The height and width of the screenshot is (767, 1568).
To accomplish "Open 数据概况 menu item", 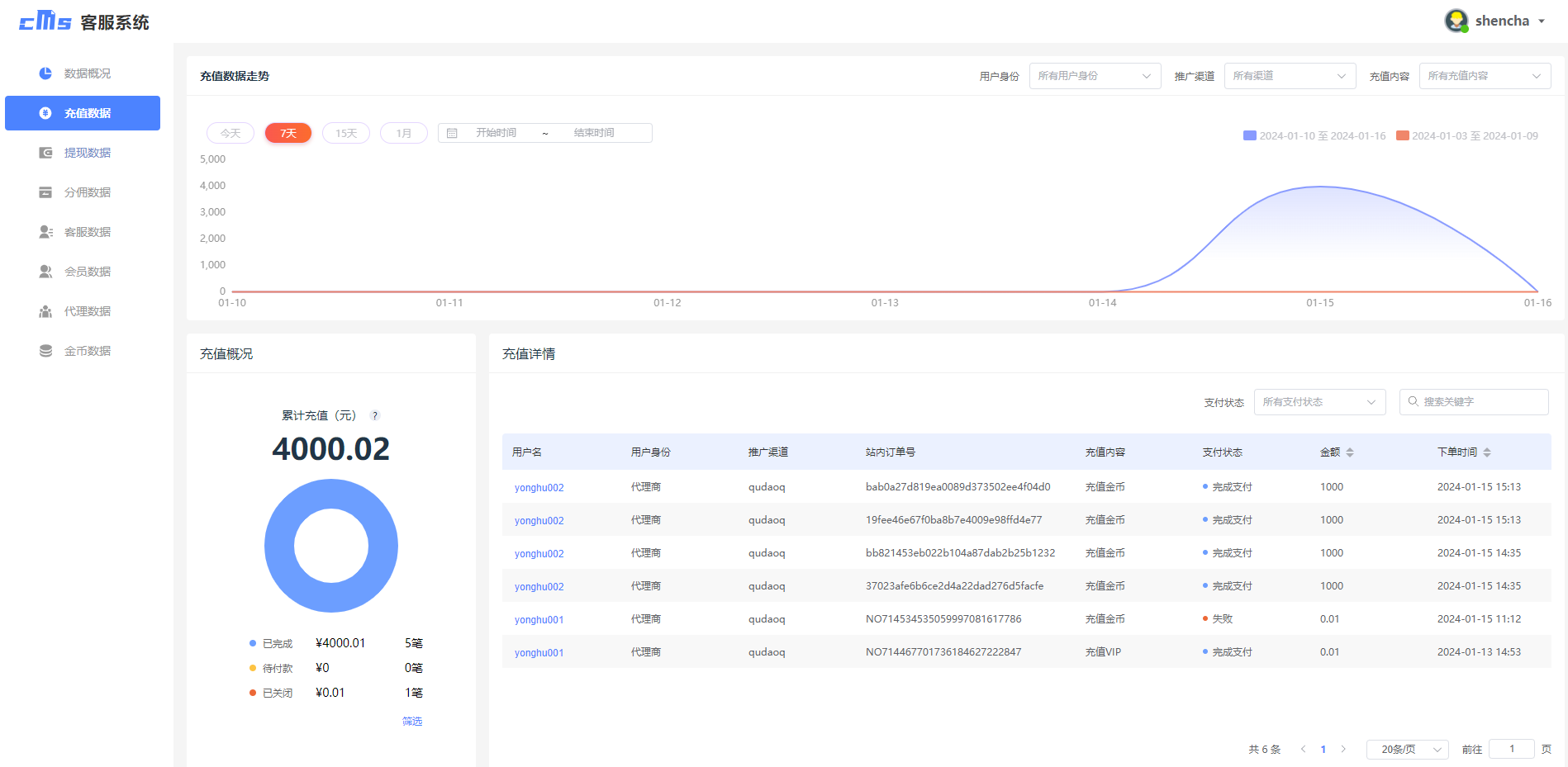I will (x=83, y=73).
